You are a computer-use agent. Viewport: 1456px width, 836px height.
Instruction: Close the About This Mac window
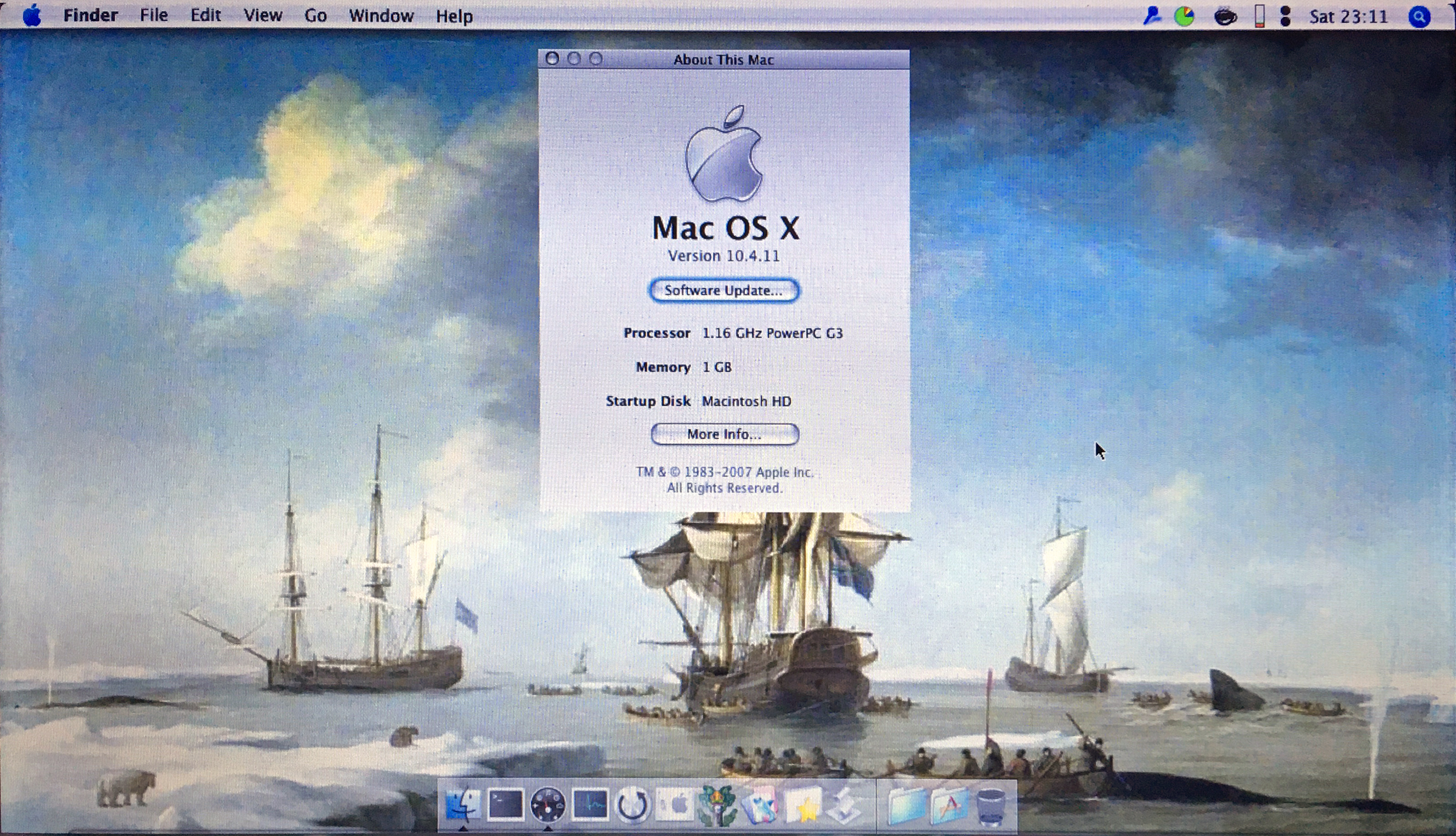(x=552, y=58)
